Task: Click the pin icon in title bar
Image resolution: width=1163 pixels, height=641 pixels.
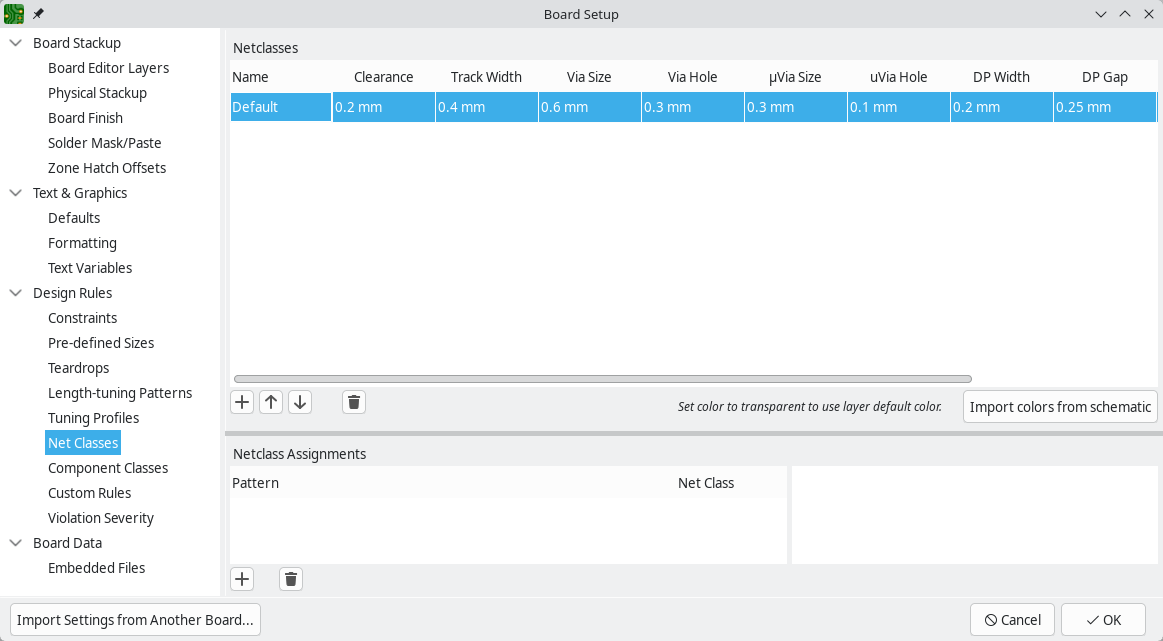Action: coord(38,14)
